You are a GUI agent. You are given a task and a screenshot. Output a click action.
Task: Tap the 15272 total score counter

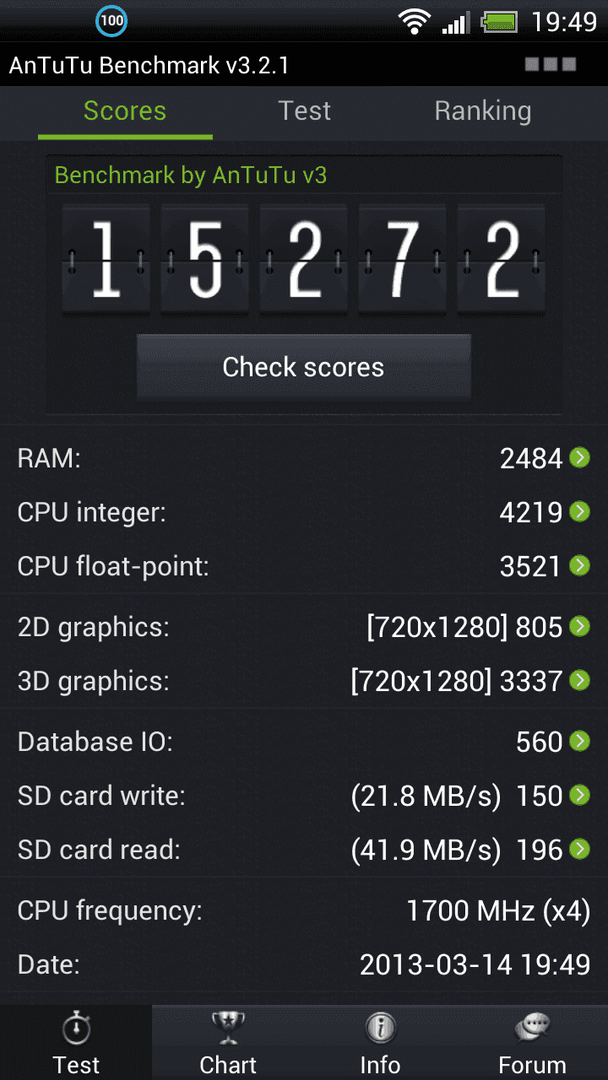click(304, 260)
